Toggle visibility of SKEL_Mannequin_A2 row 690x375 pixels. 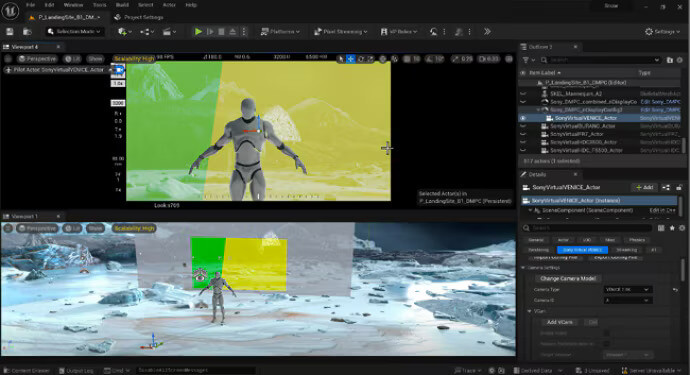(x=523, y=94)
